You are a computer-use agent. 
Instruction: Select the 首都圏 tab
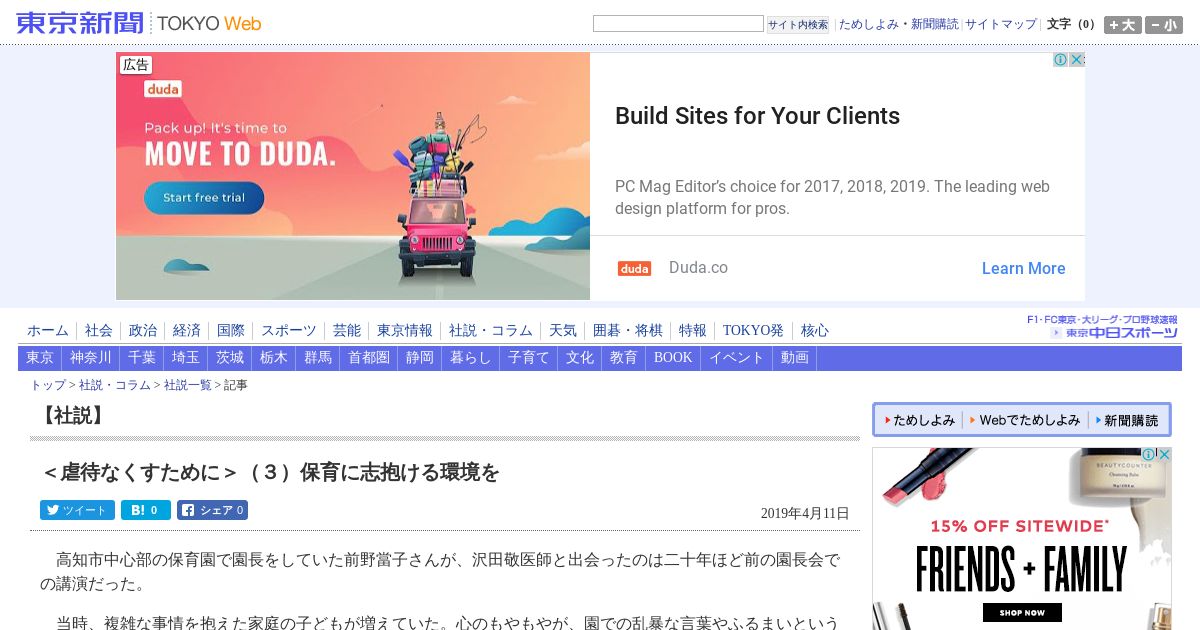[369, 358]
